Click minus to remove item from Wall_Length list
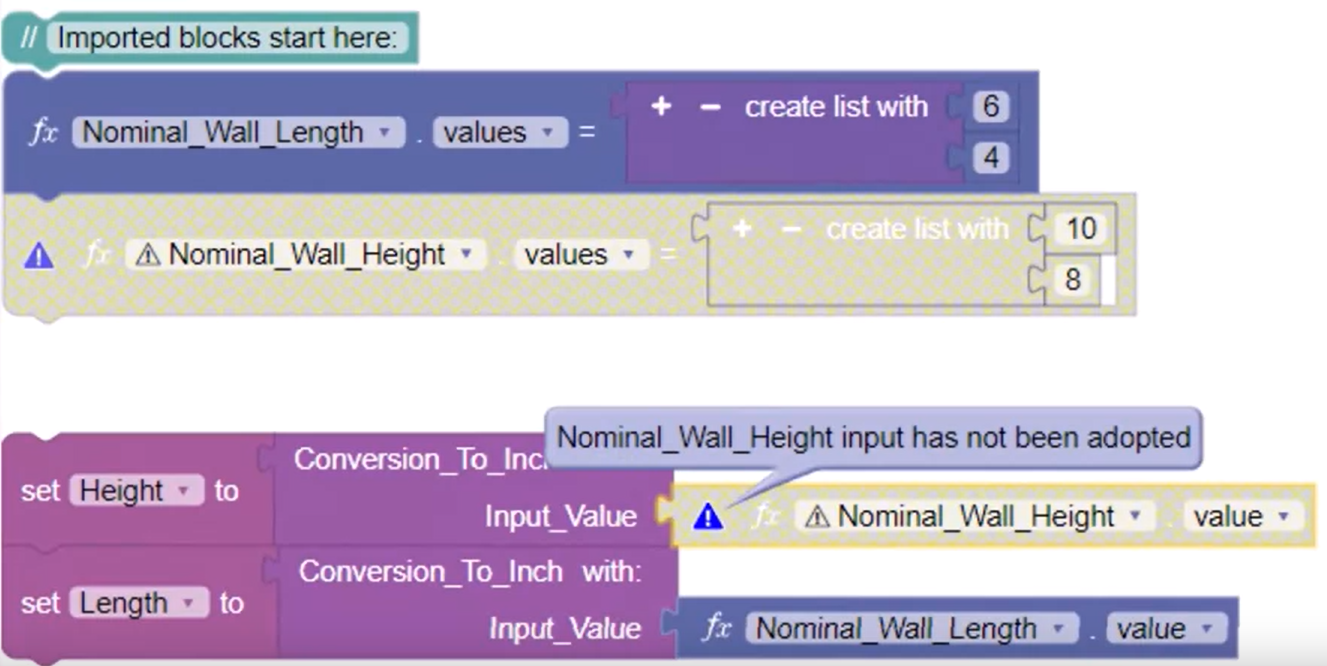The width and height of the screenshot is (1327, 666). (x=710, y=106)
